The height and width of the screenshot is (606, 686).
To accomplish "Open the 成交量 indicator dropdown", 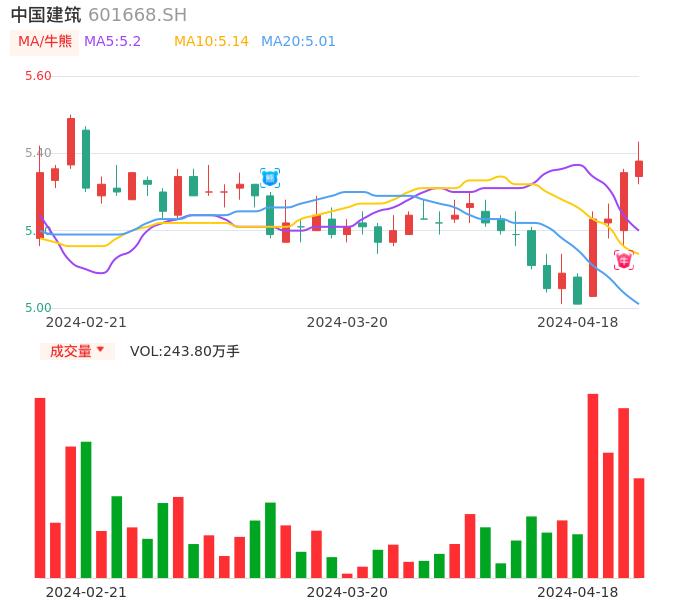I will click(x=77, y=351).
